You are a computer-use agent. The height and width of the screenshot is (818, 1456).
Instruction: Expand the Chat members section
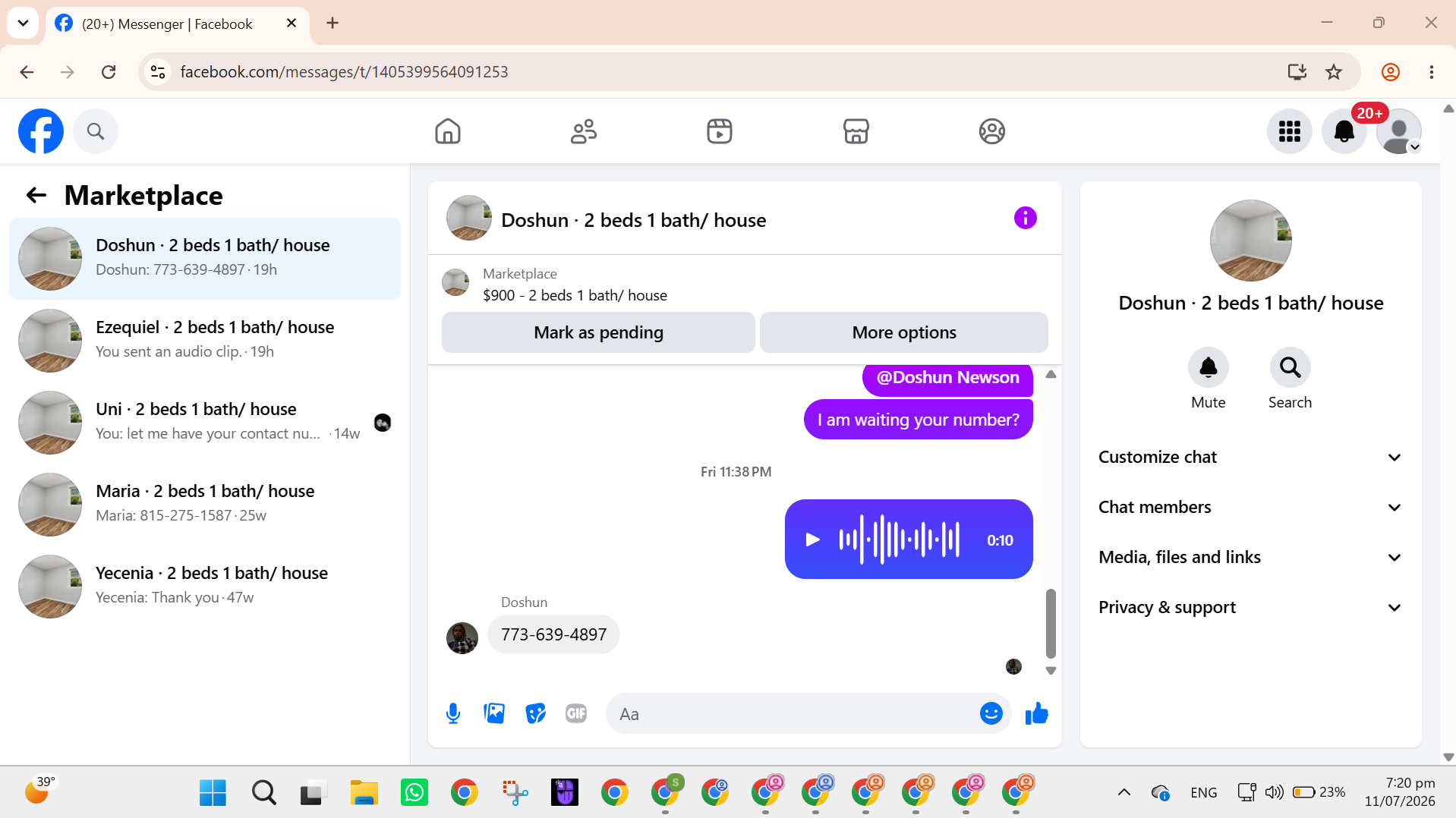pyautogui.click(x=1250, y=507)
